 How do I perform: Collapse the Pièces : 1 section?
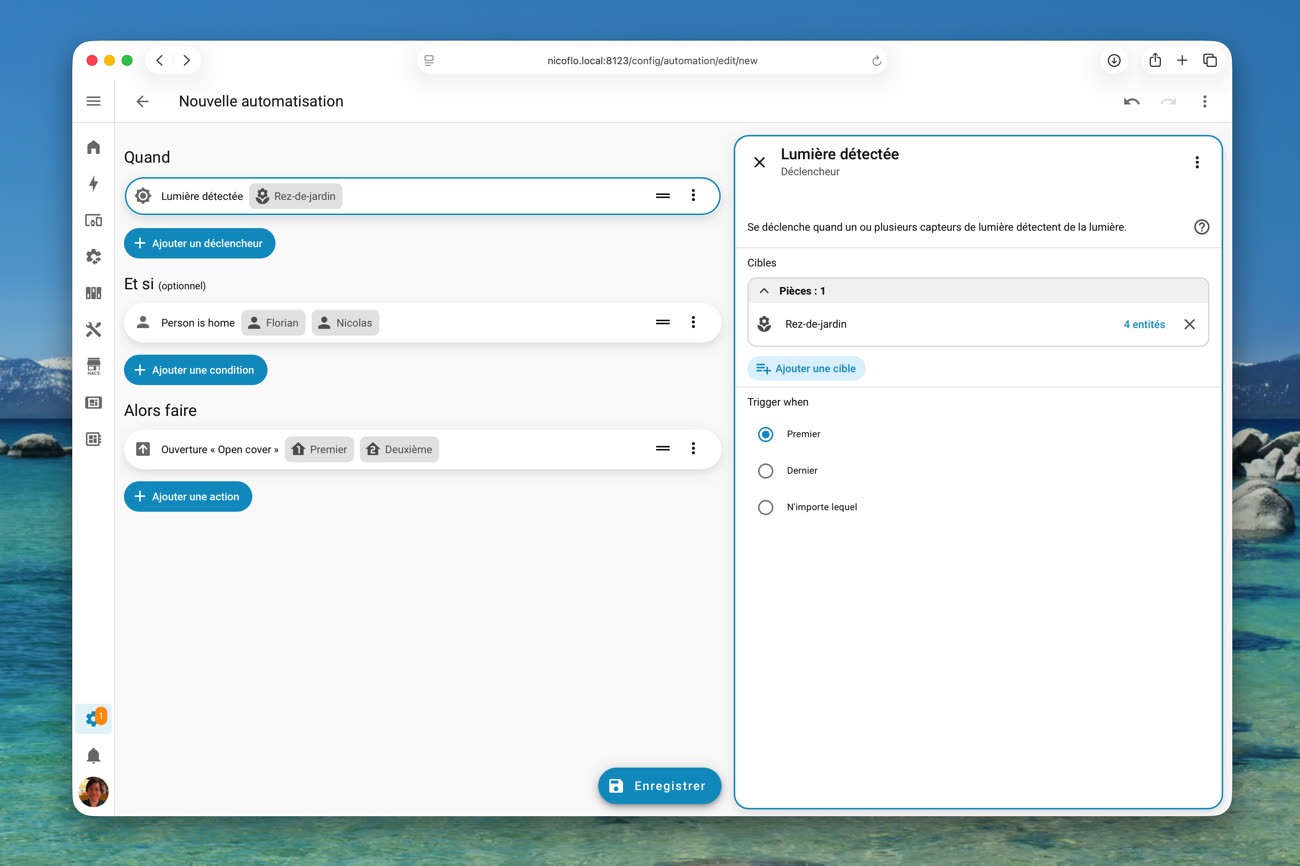coord(764,291)
